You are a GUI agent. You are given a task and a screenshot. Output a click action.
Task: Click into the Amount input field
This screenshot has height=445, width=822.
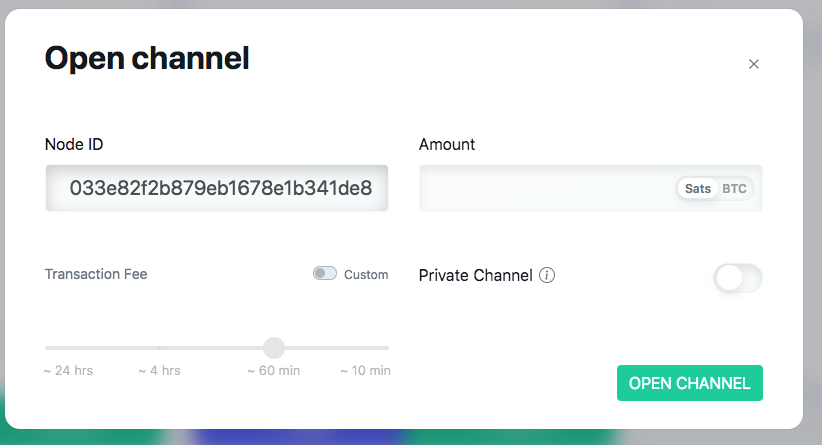(545, 188)
